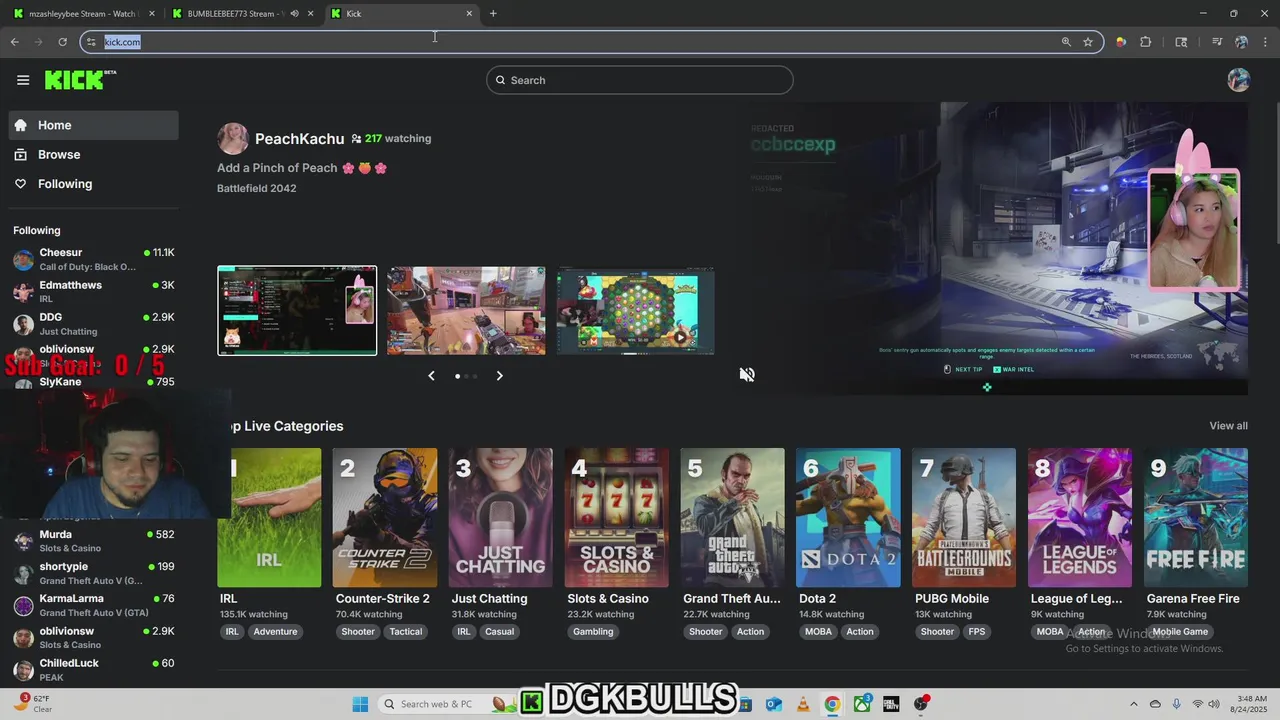Click the Casual tag under Just Chatting
The height and width of the screenshot is (720, 1280).
click(499, 632)
